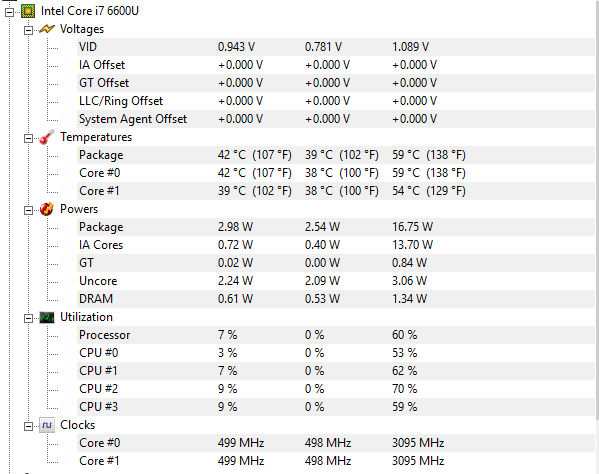Image resolution: width=599 pixels, height=474 pixels.
Task: Select the VID voltage row
Action: click(335, 47)
